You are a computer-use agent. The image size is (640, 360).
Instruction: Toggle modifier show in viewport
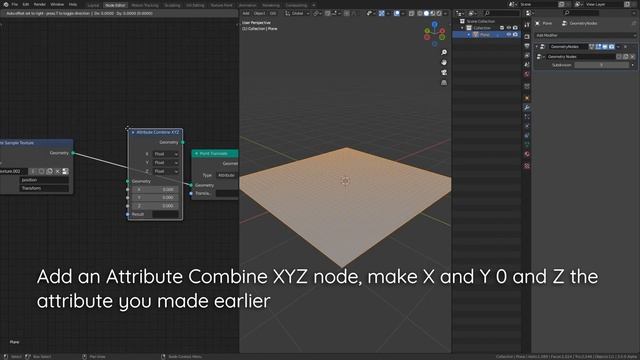605,47
